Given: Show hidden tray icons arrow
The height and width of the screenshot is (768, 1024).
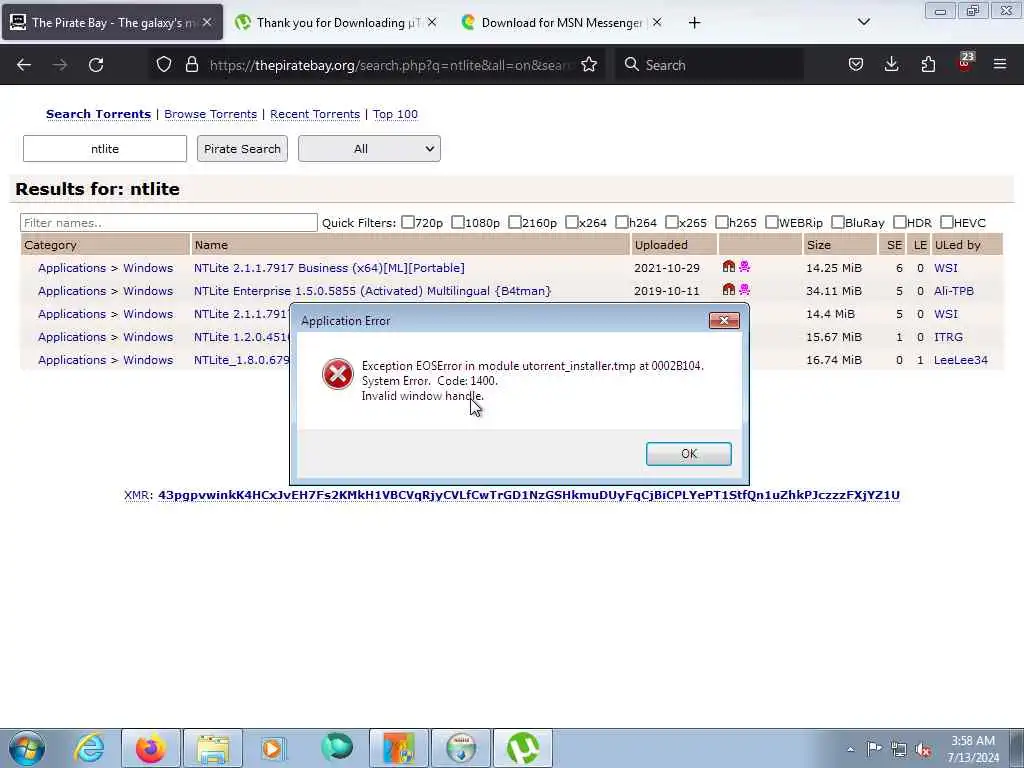Looking at the screenshot, I should point(850,750).
